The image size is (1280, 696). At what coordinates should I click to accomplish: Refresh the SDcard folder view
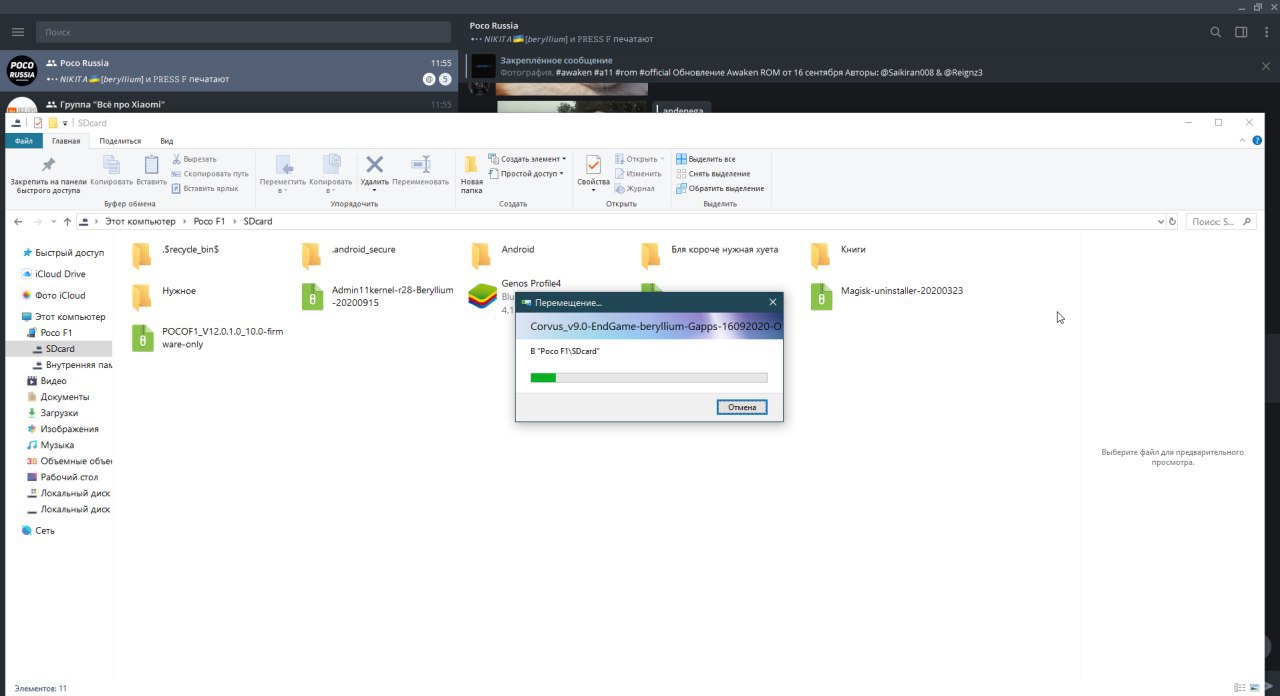pyautogui.click(x=1173, y=221)
